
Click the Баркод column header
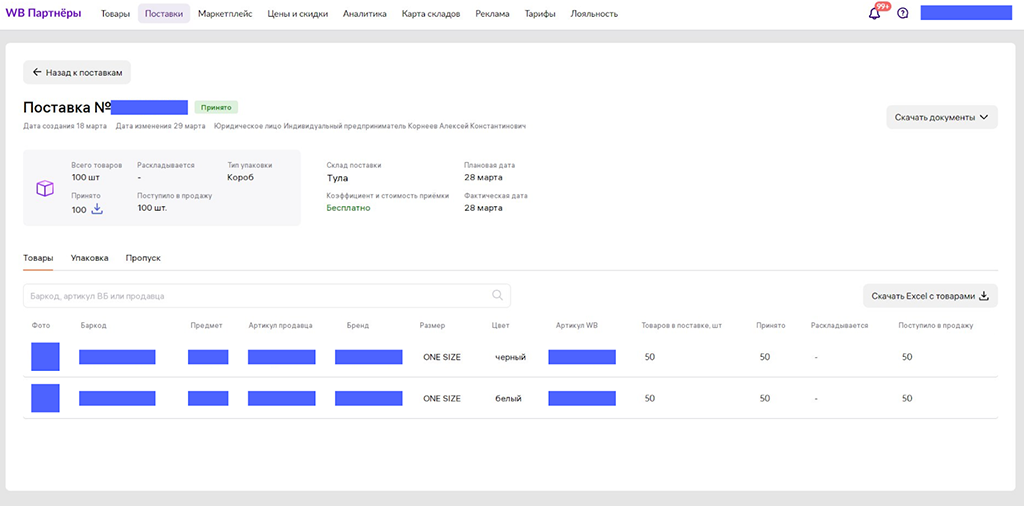(x=93, y=325)
